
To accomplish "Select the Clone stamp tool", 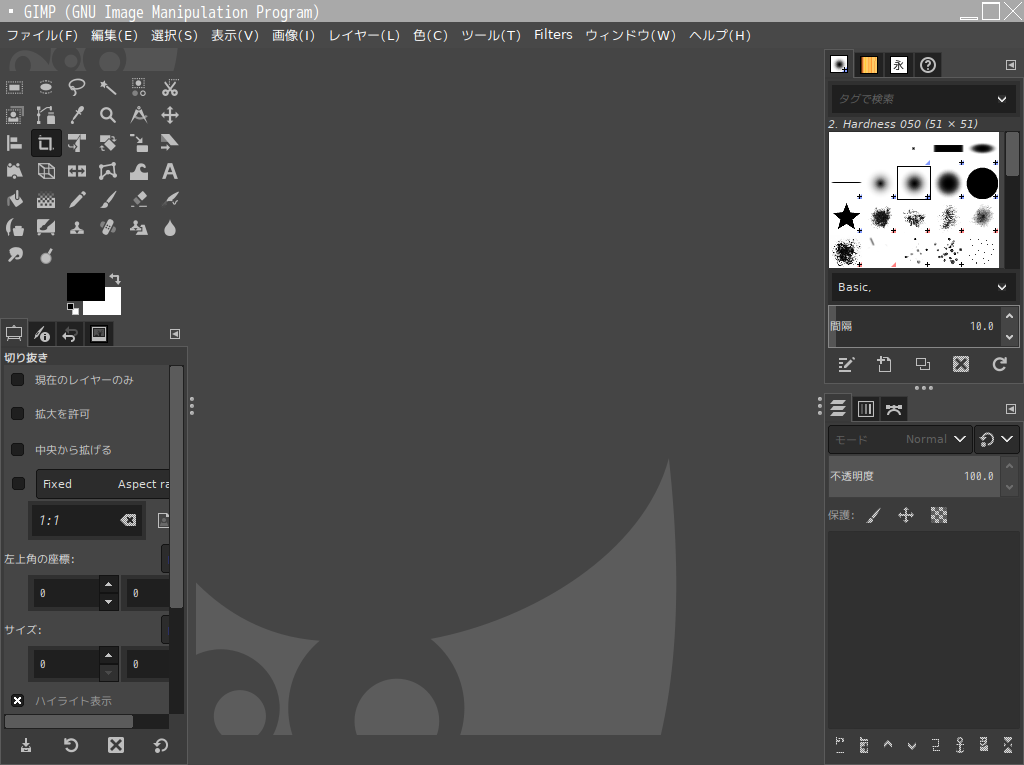I will tap(77, 227).
